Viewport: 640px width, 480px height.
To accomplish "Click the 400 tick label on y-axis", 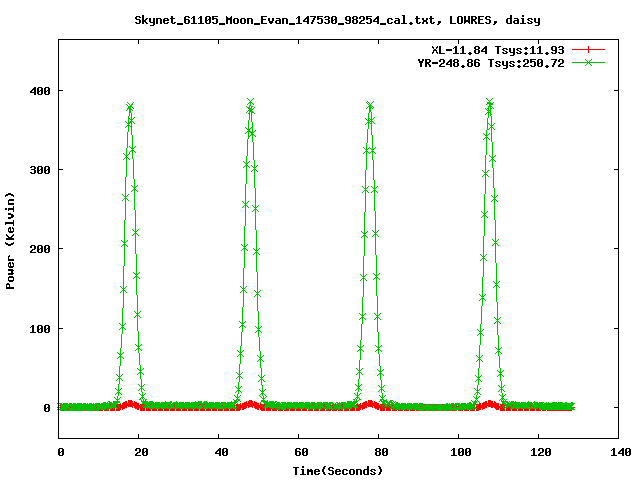I will coord(40,91).
